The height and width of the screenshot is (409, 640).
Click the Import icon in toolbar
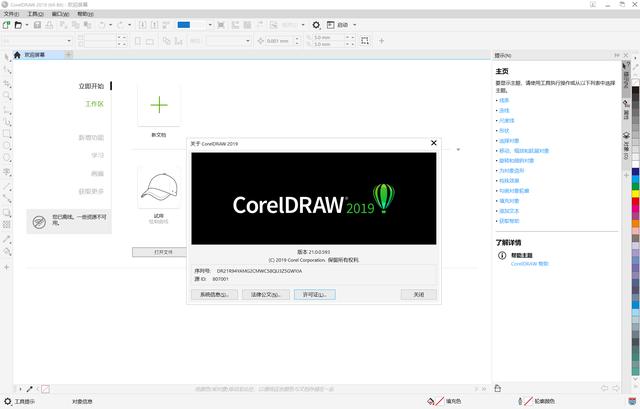pyautogui.click(x=142, y=25)
